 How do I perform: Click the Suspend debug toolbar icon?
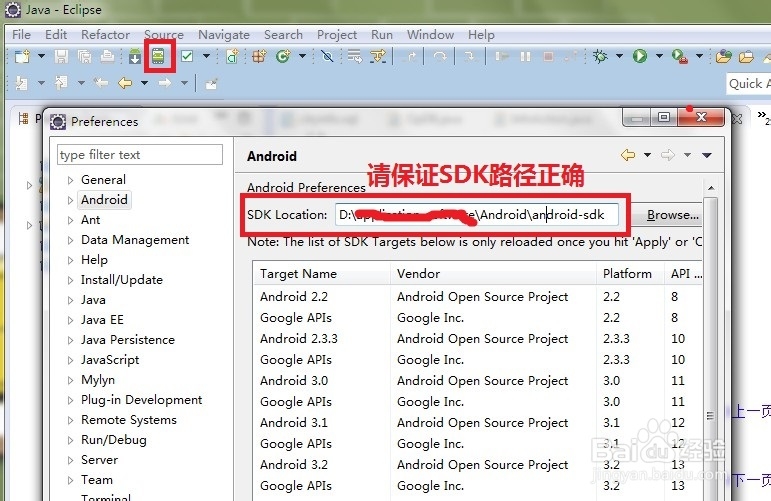[525, 57]
